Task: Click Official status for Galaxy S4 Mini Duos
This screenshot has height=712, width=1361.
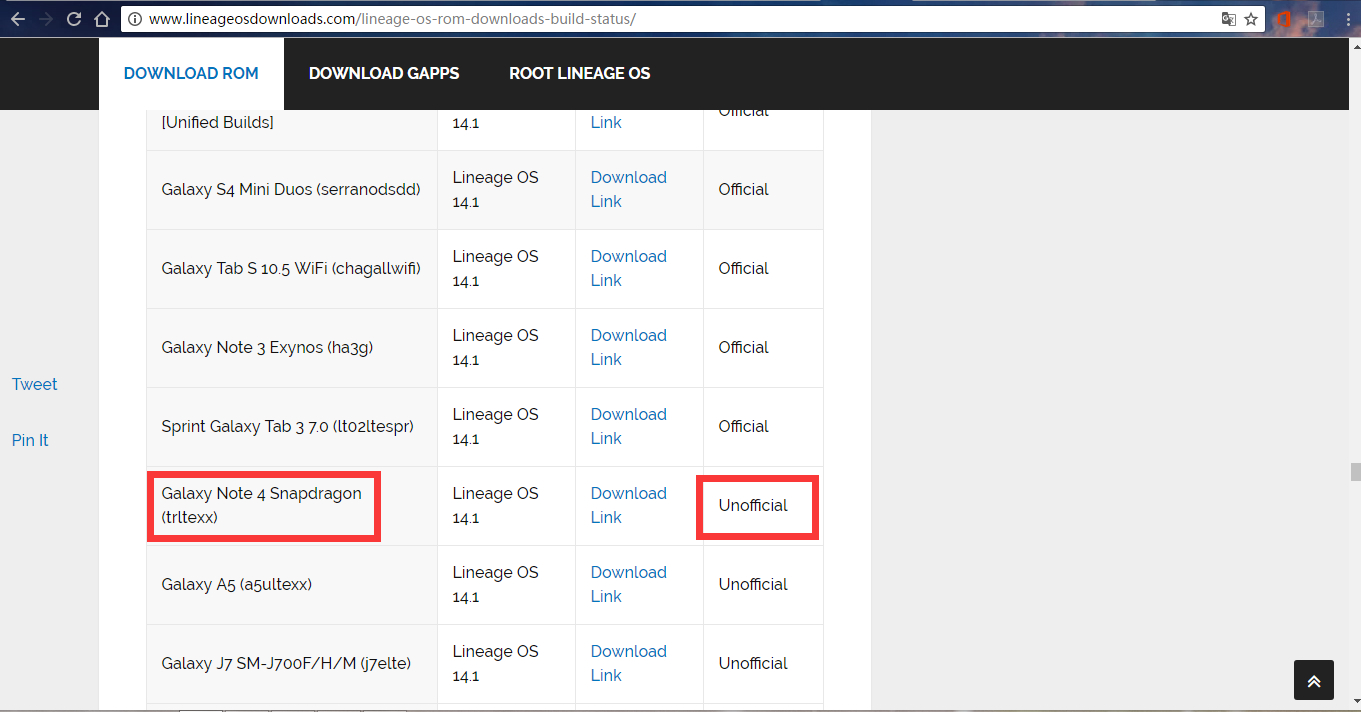Action: tap(744, 189)
